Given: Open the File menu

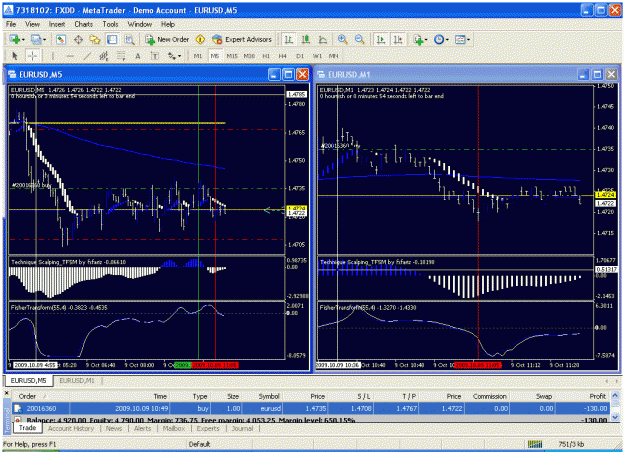Looking at the screenshot, I should [x=11, y=24].
